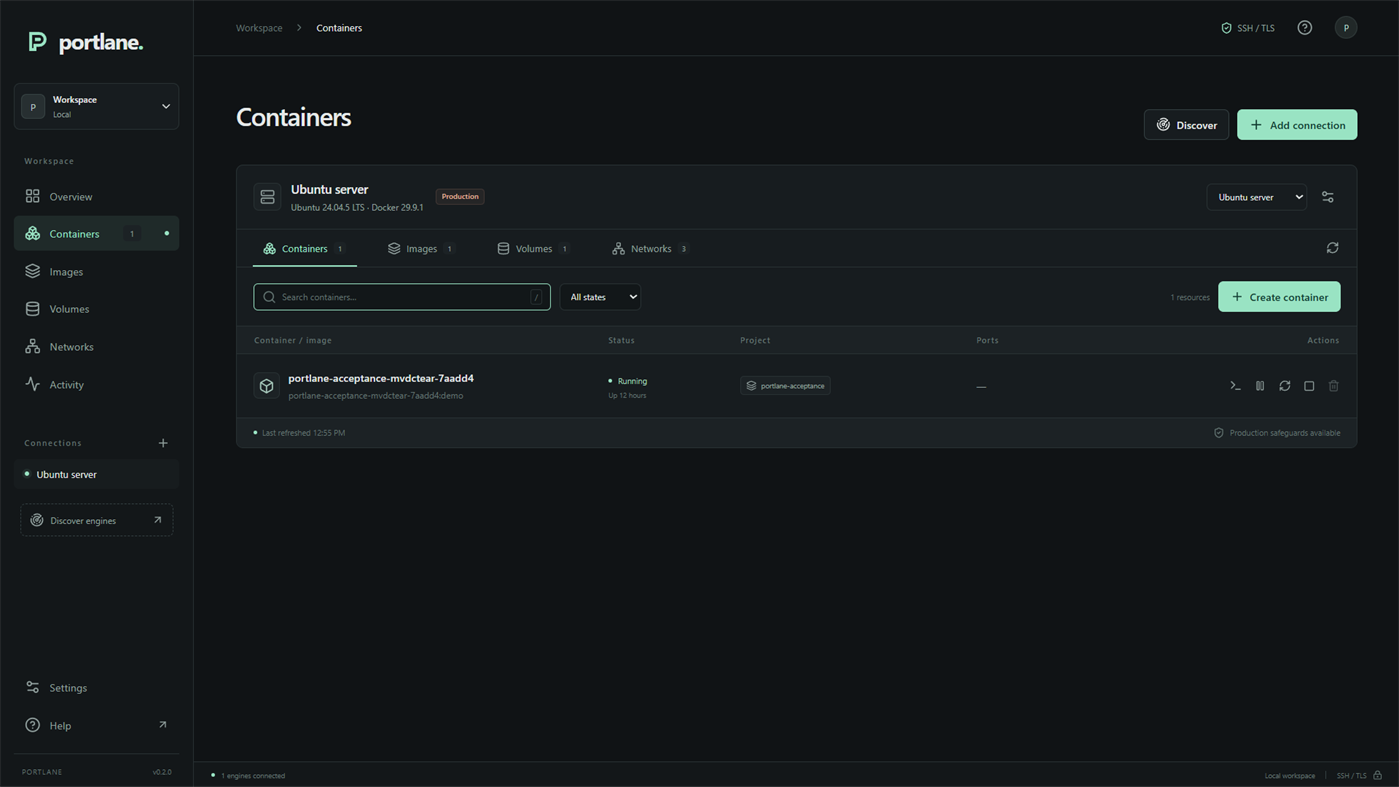Click the Add connection button
This screenshot has height=787, width=1399.
pyautogui.click(x=1297, y=125)
